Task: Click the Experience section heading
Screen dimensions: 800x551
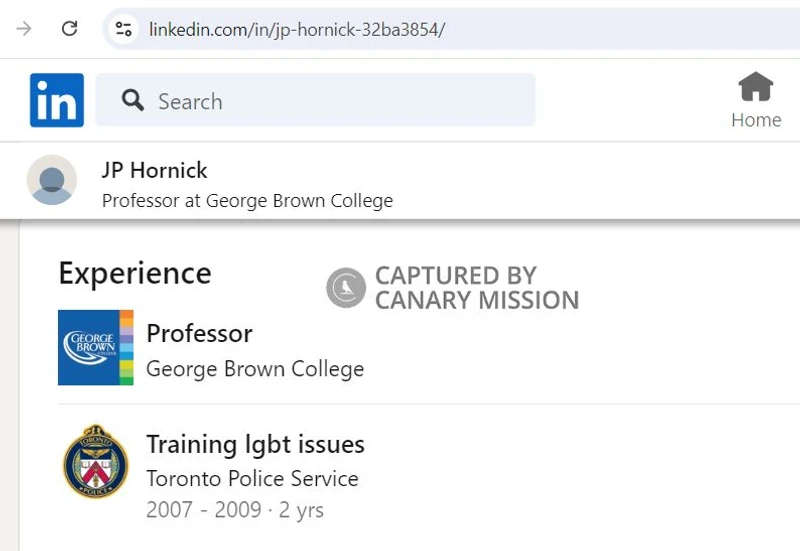Action: coord(135,273)
